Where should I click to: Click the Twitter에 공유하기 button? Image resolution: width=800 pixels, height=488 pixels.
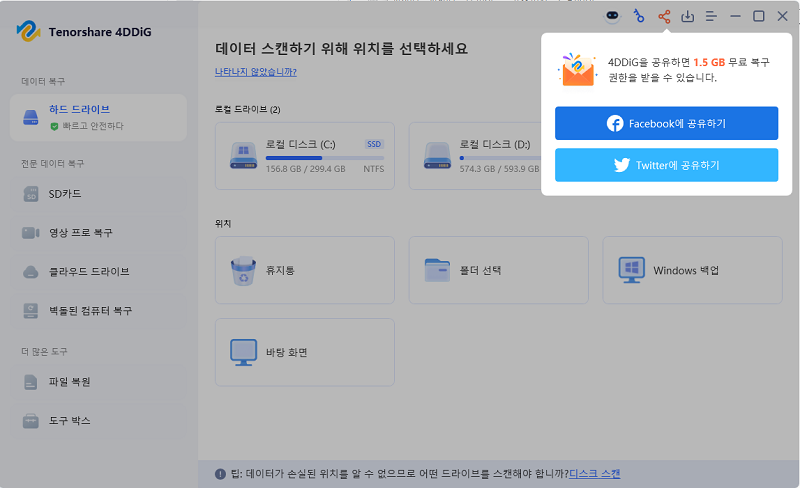666,165
